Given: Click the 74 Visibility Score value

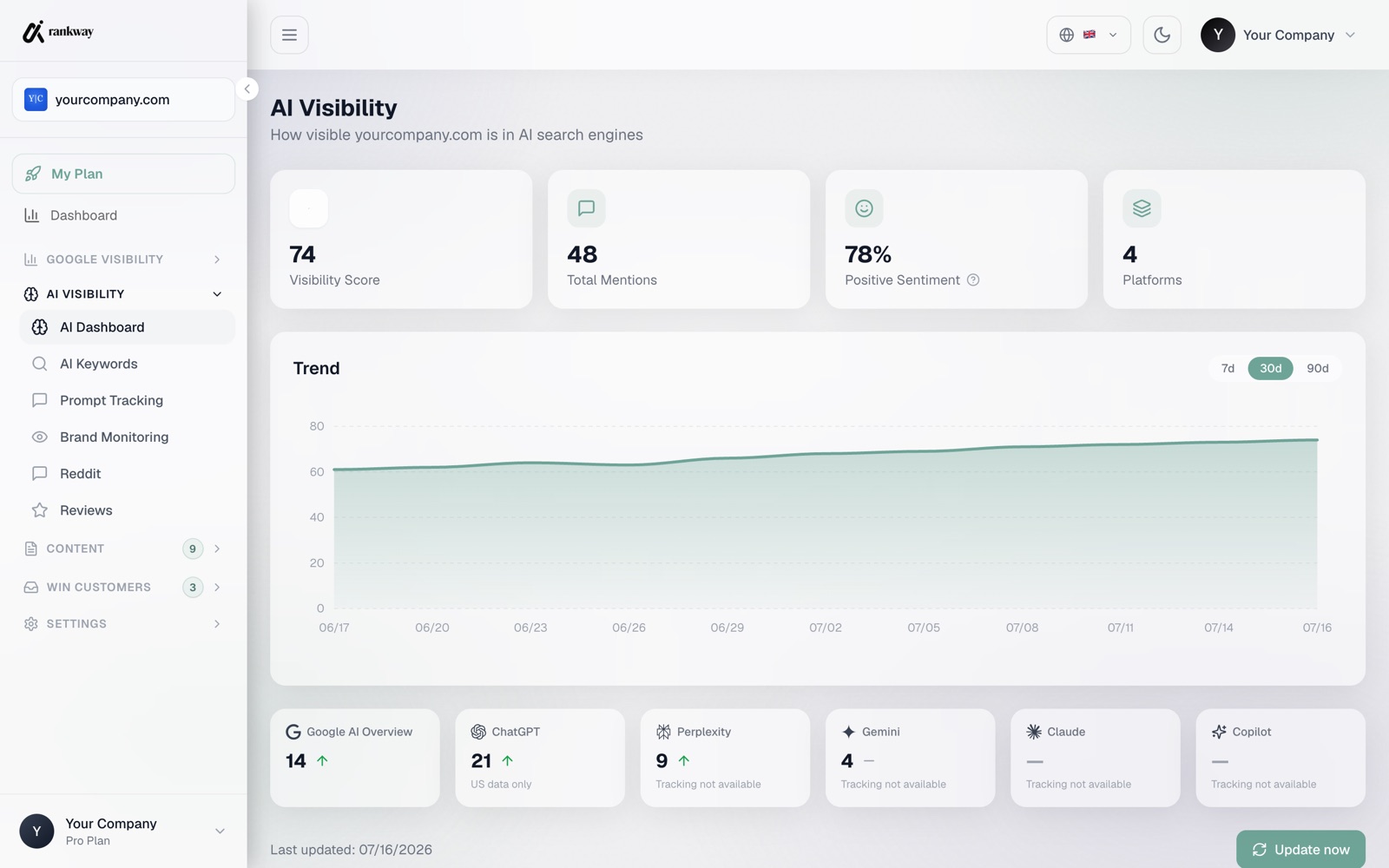Looking at the screenshot, I should [302, 254].
